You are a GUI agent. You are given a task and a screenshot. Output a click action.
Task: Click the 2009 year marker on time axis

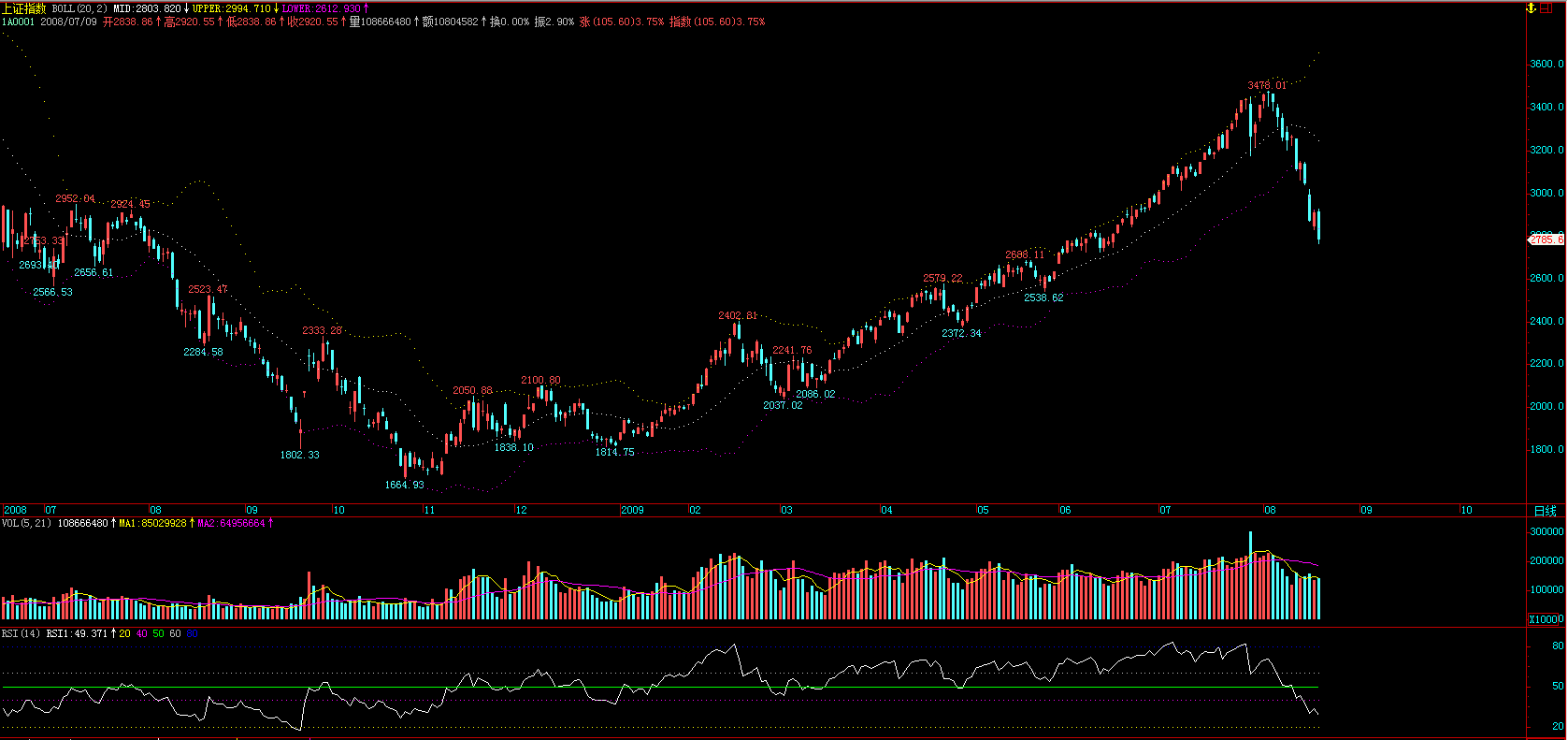point(633,511)
